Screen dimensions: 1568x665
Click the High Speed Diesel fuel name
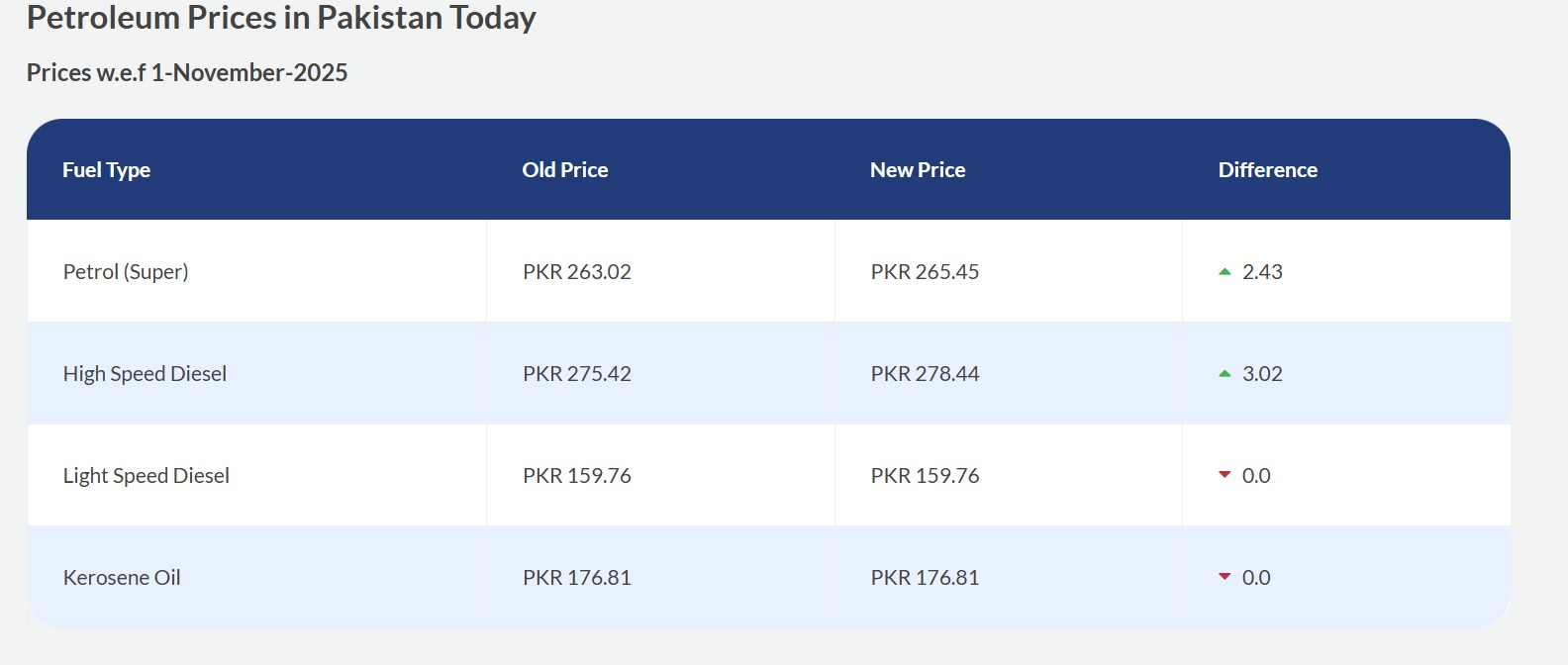click(x=145, y=374)
